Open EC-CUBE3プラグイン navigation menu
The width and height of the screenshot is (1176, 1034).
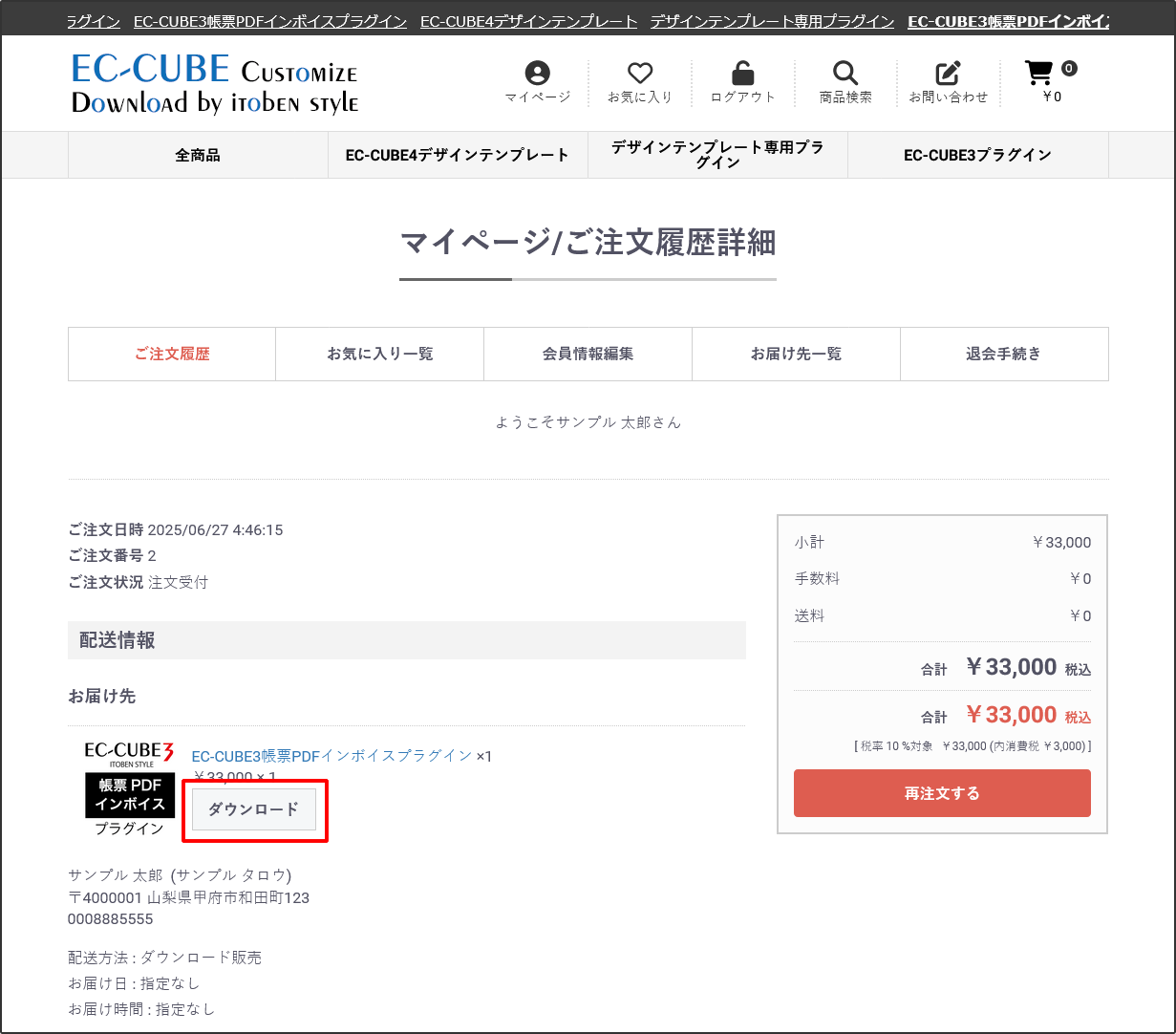(x=977, y=155)
